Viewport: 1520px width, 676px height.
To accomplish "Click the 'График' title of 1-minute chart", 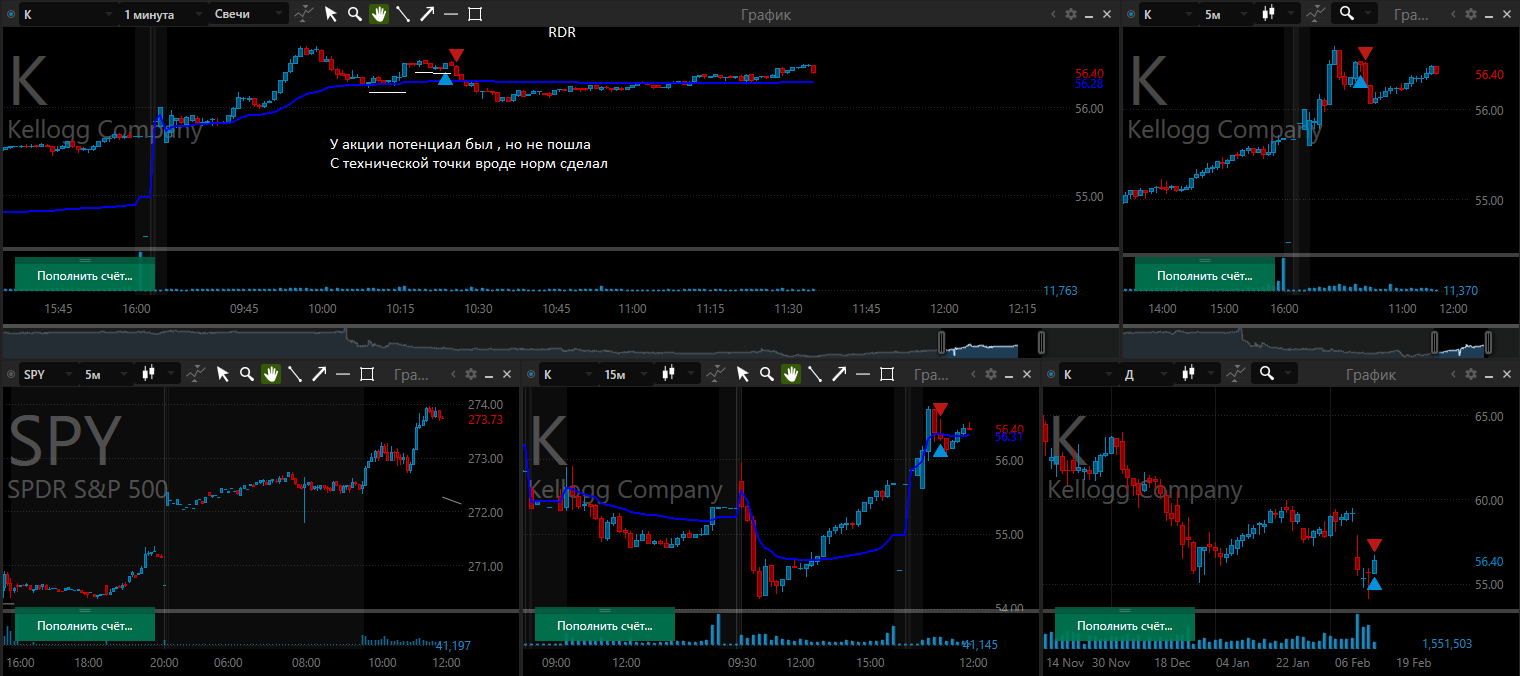I will 766,14.
